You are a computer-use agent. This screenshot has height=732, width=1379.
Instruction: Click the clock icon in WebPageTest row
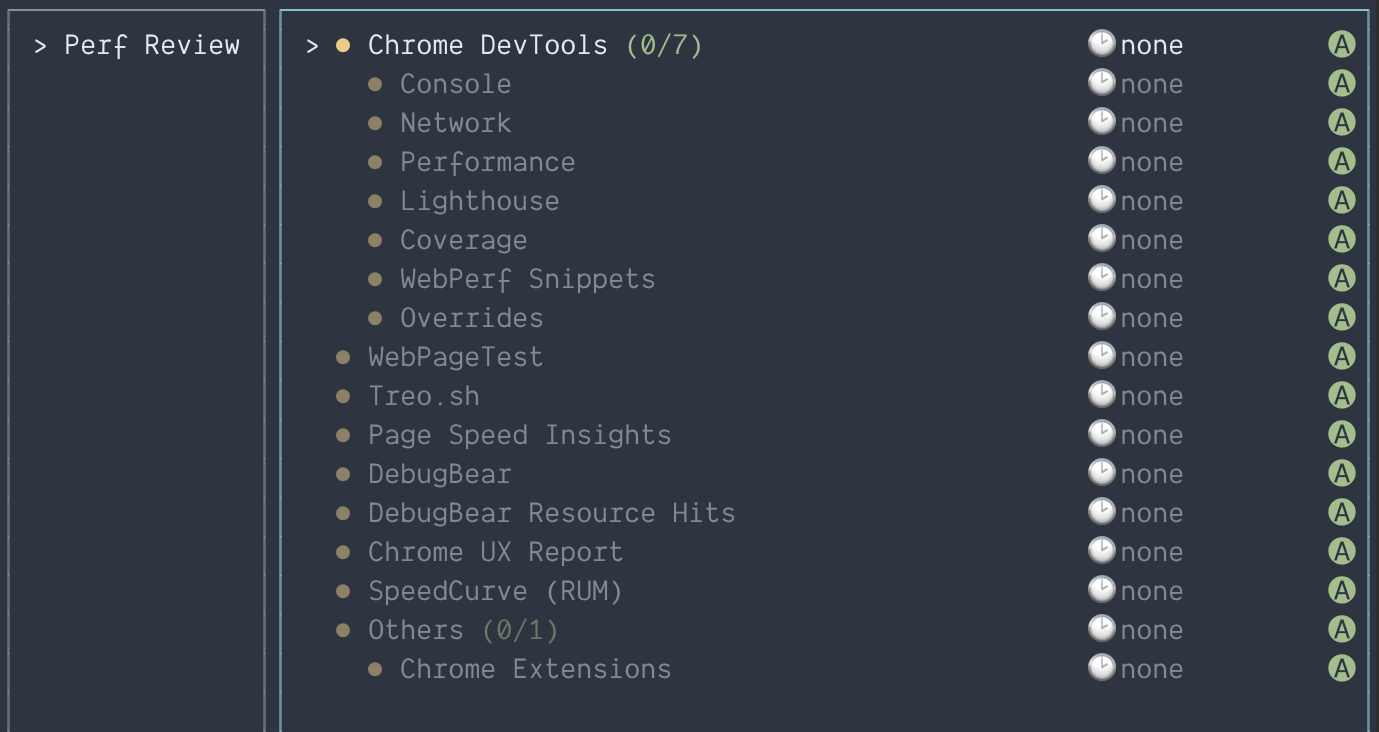[x=1101, y=356]
